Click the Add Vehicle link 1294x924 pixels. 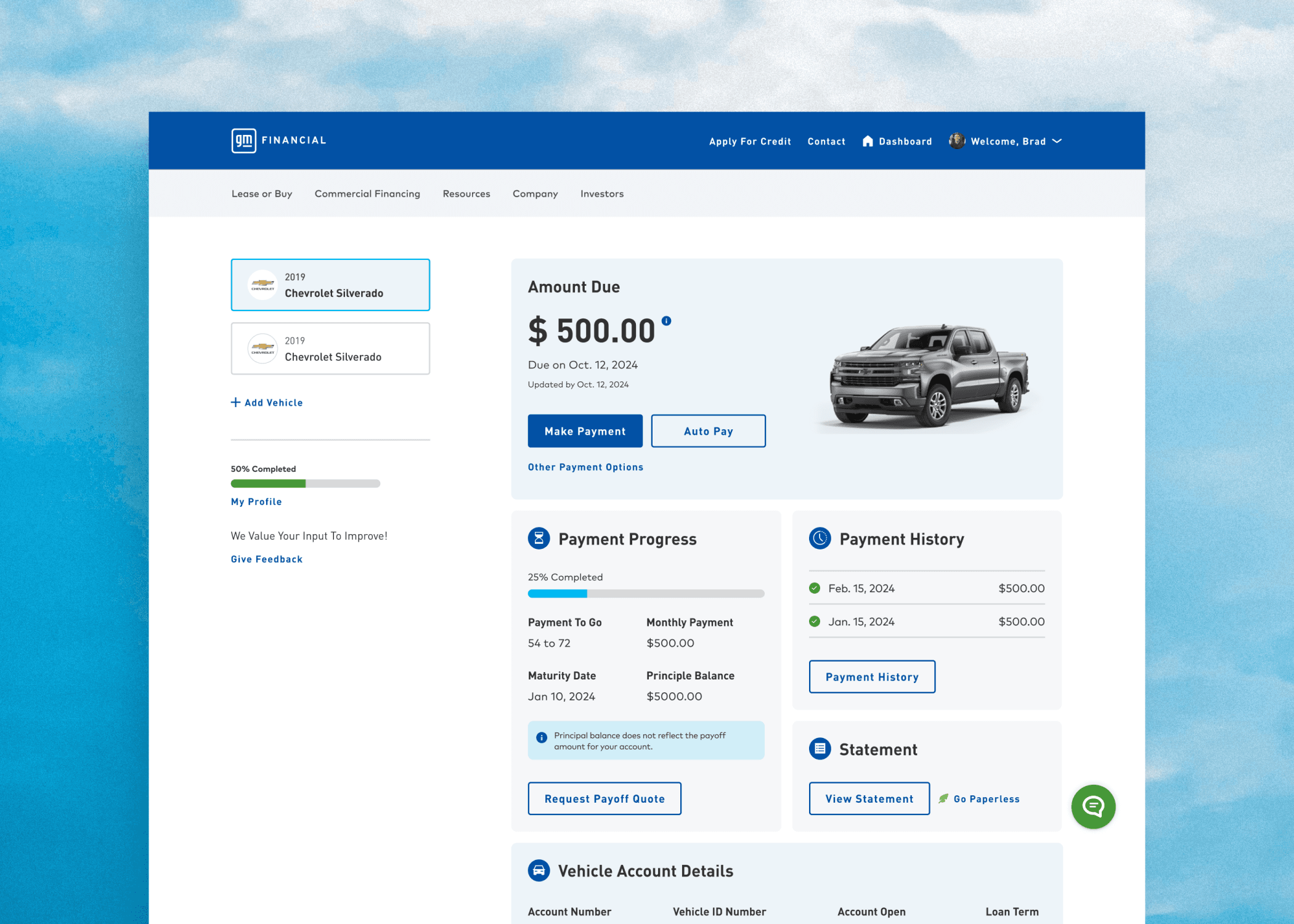pos(274,402)
